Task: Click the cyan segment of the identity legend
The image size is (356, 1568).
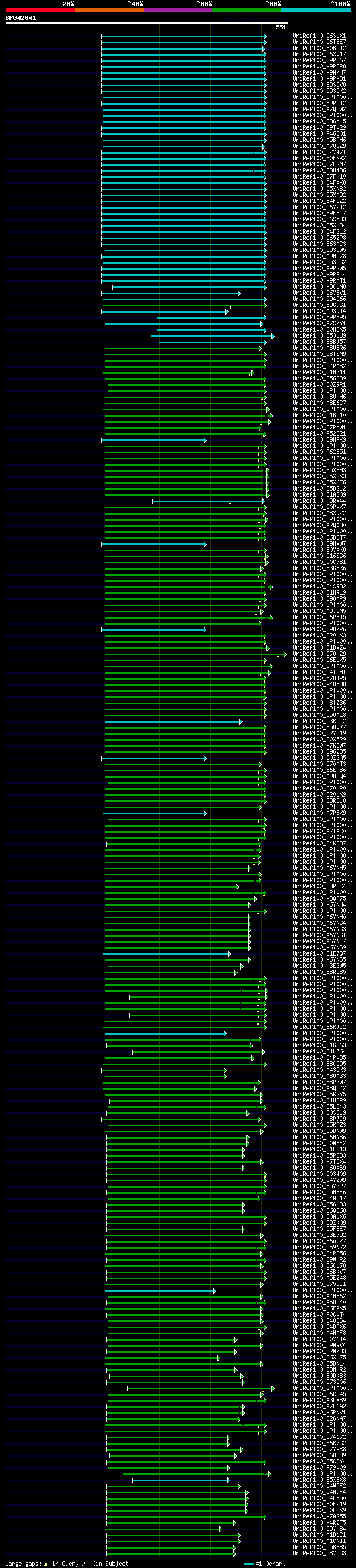Action: pos(316,10)
